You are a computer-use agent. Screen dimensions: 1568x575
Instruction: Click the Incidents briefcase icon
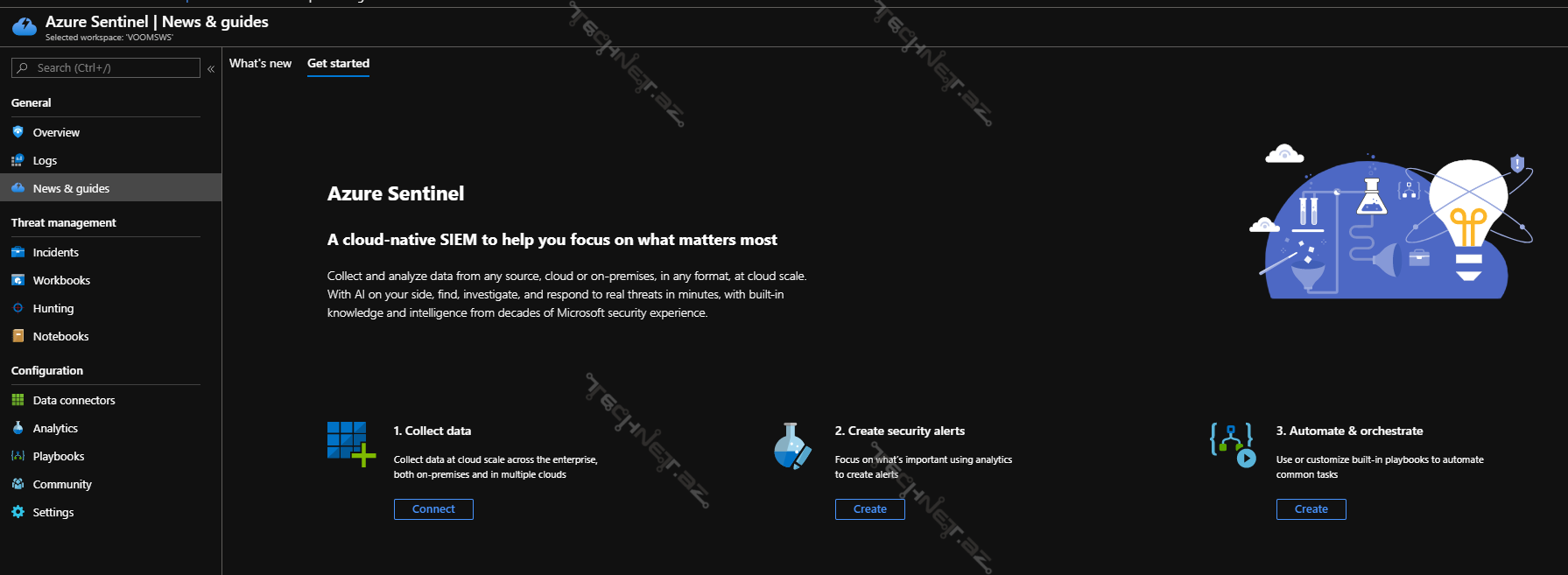tap(18, 252)
